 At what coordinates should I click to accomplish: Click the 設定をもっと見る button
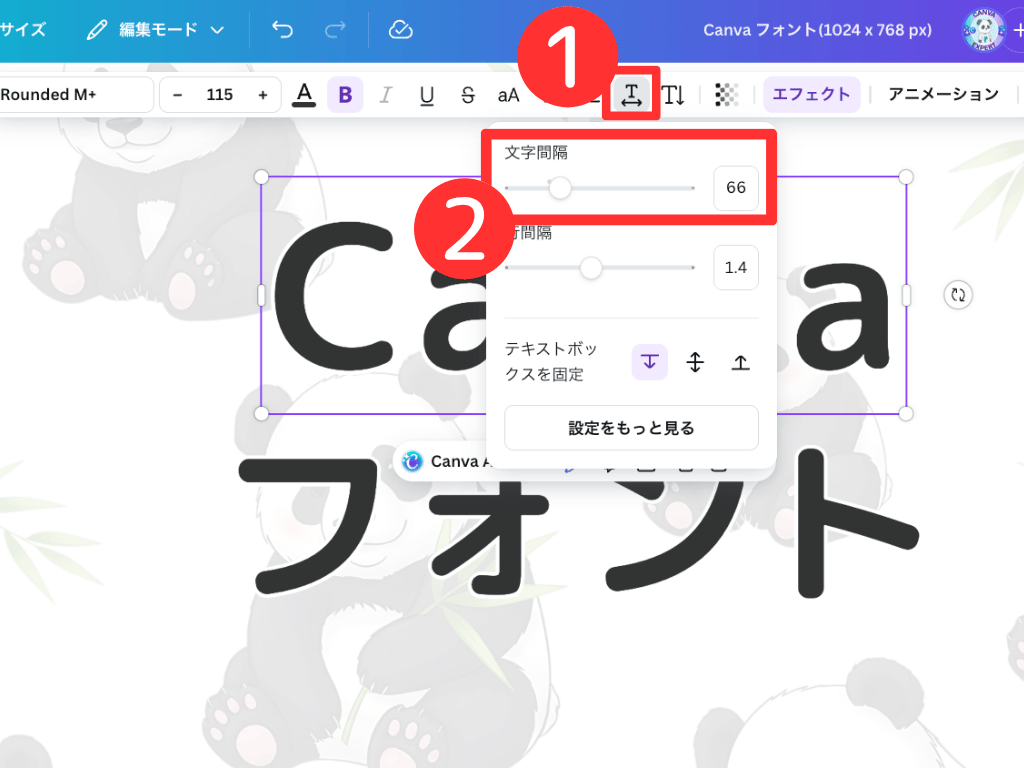[631, 427]
